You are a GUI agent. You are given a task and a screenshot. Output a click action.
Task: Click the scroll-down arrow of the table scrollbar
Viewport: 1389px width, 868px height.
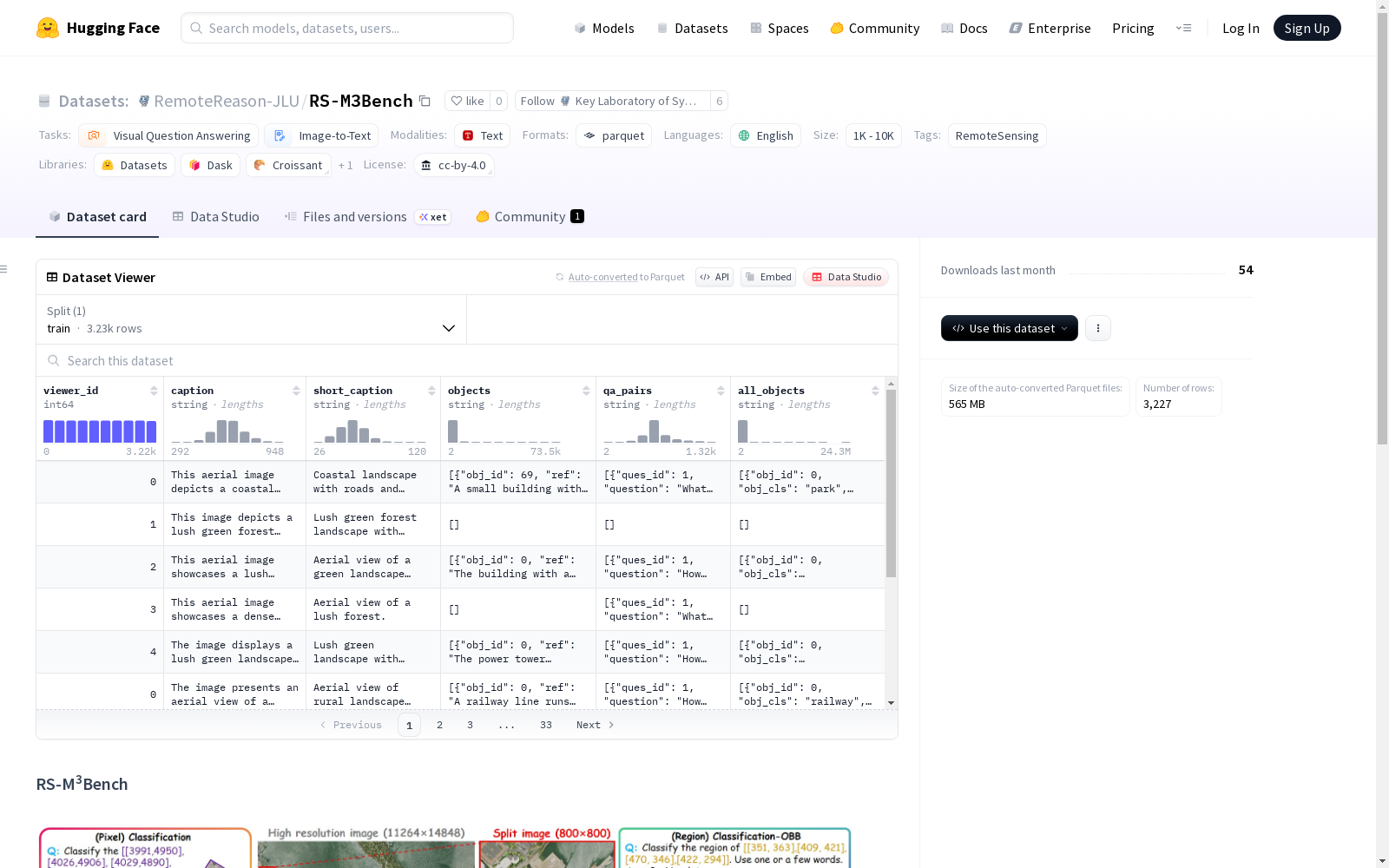tap(891, 703)
